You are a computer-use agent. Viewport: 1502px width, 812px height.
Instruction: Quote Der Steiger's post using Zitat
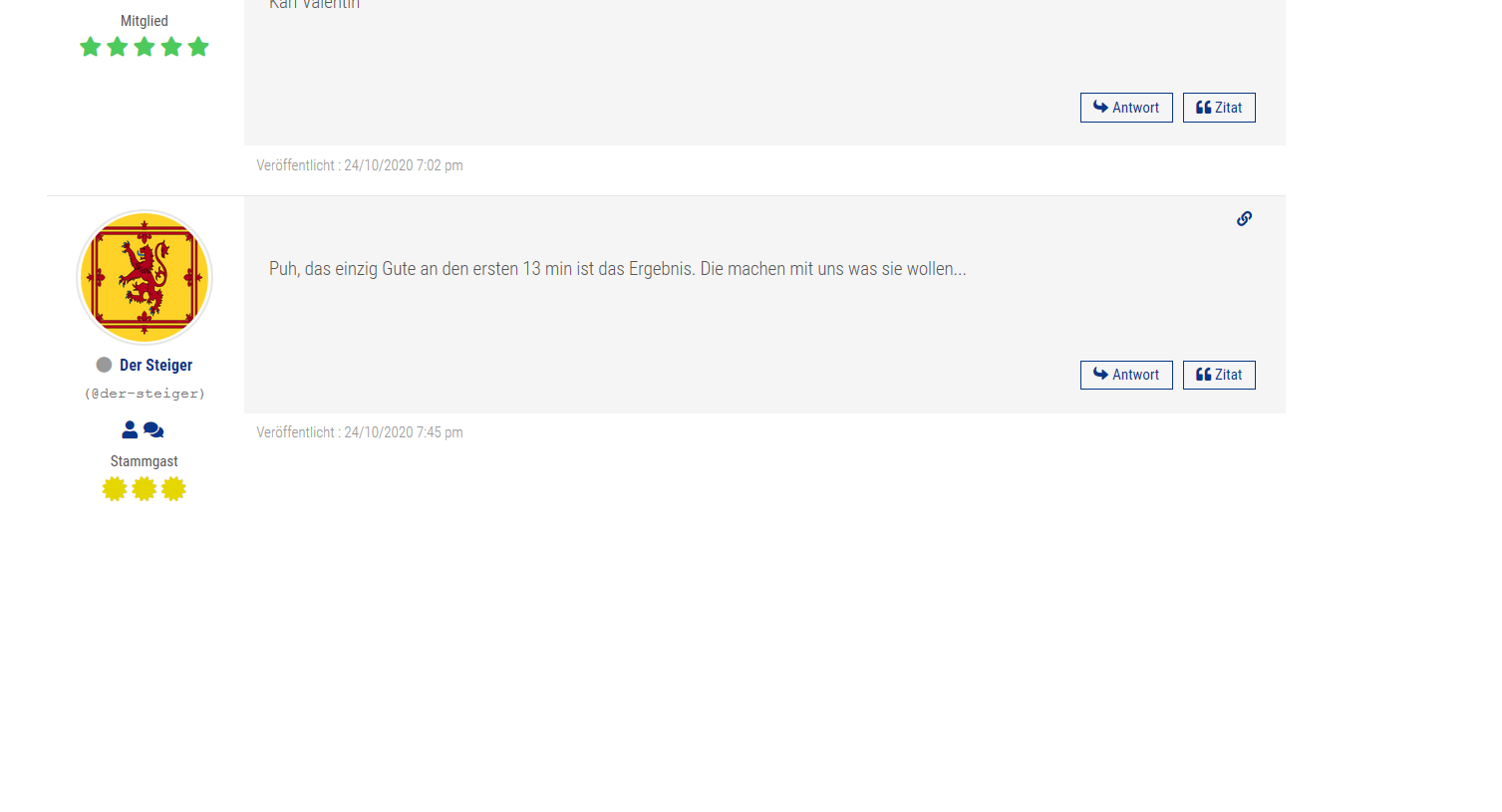point(1219,375)
